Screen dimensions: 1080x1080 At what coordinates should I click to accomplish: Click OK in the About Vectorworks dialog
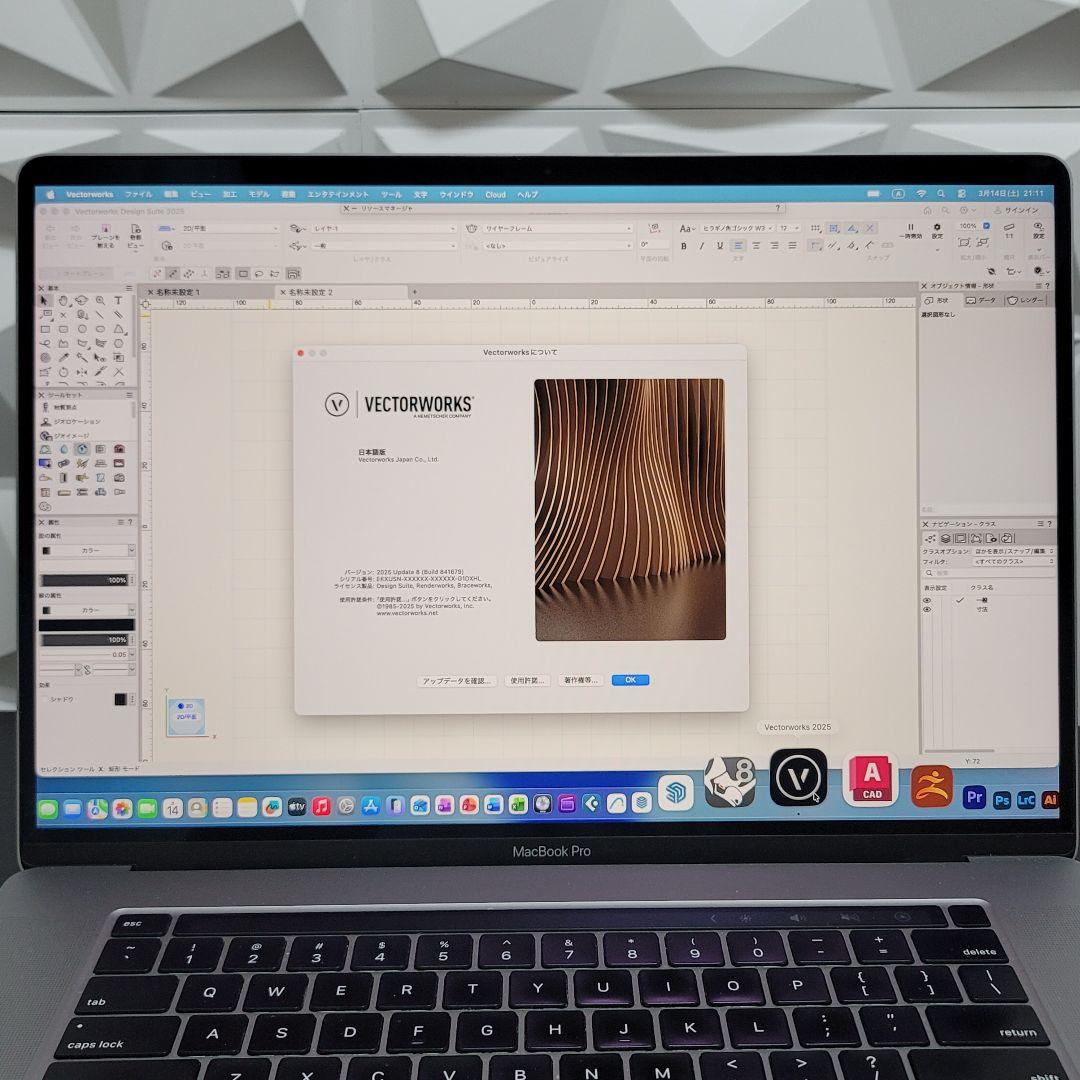(x=630, y=680)
